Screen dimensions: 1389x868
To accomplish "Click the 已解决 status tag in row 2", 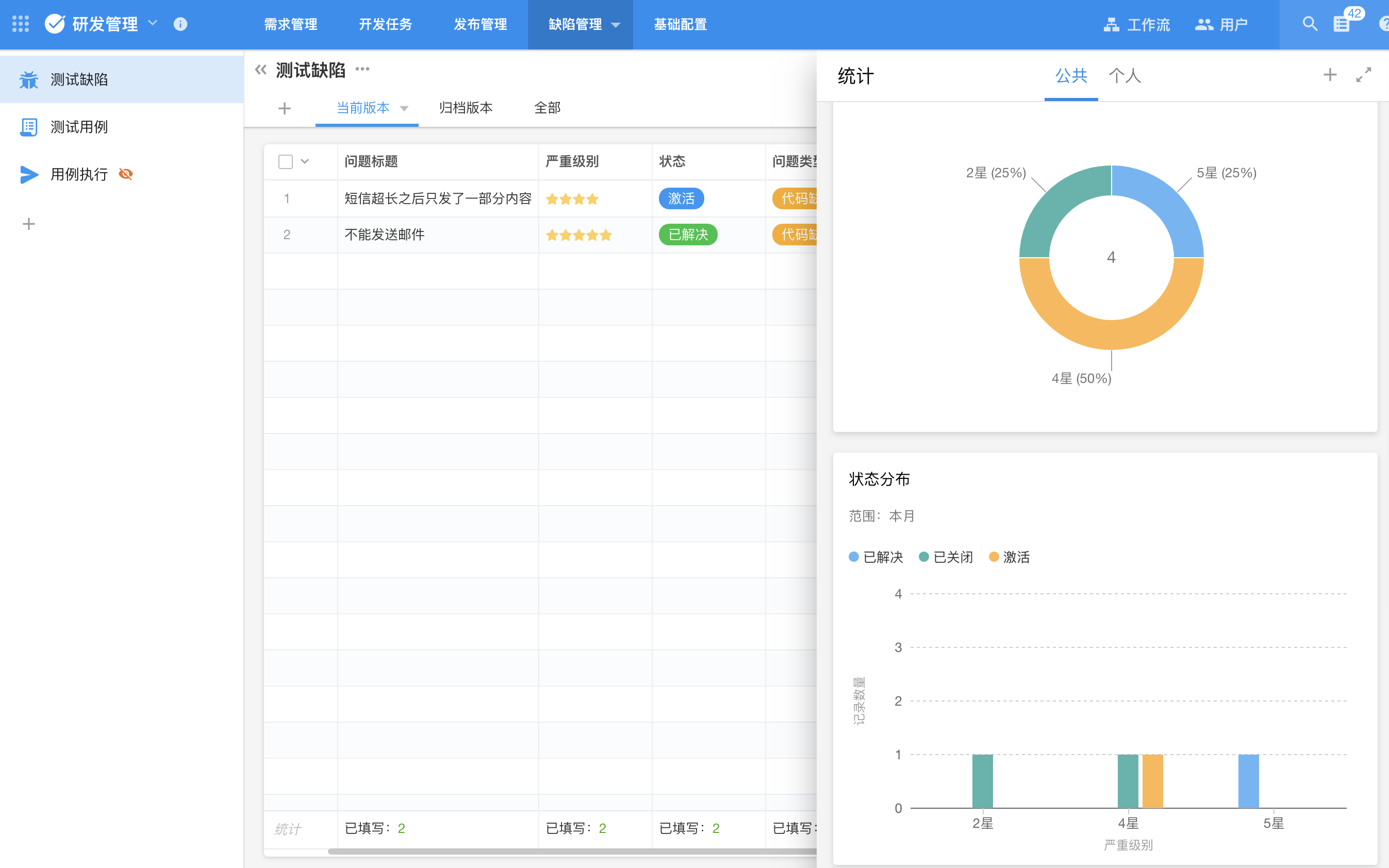I will click(x=688, y=235).
